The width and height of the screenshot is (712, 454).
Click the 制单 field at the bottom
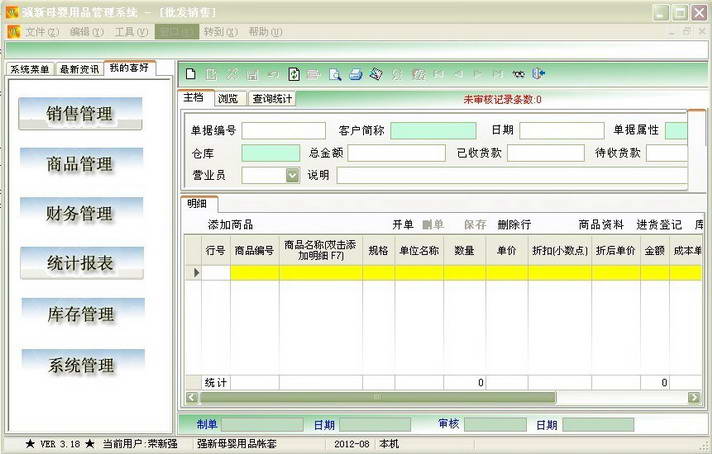[262, 425]
